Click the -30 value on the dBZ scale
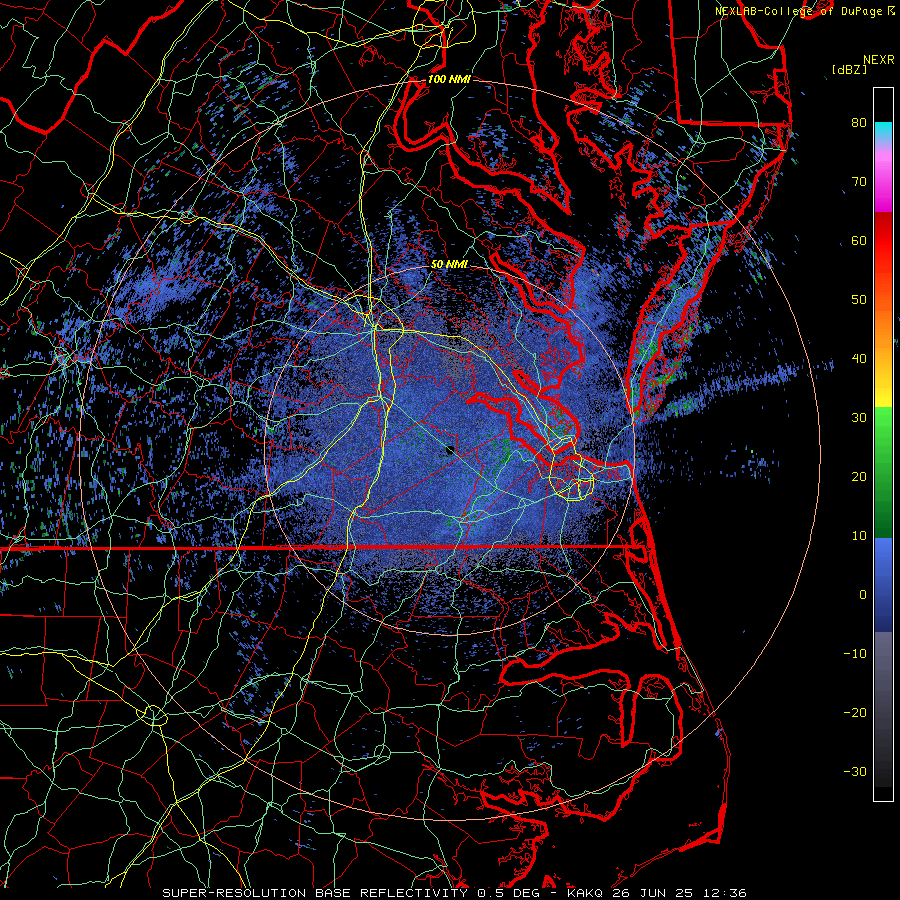 coord(855,772)
